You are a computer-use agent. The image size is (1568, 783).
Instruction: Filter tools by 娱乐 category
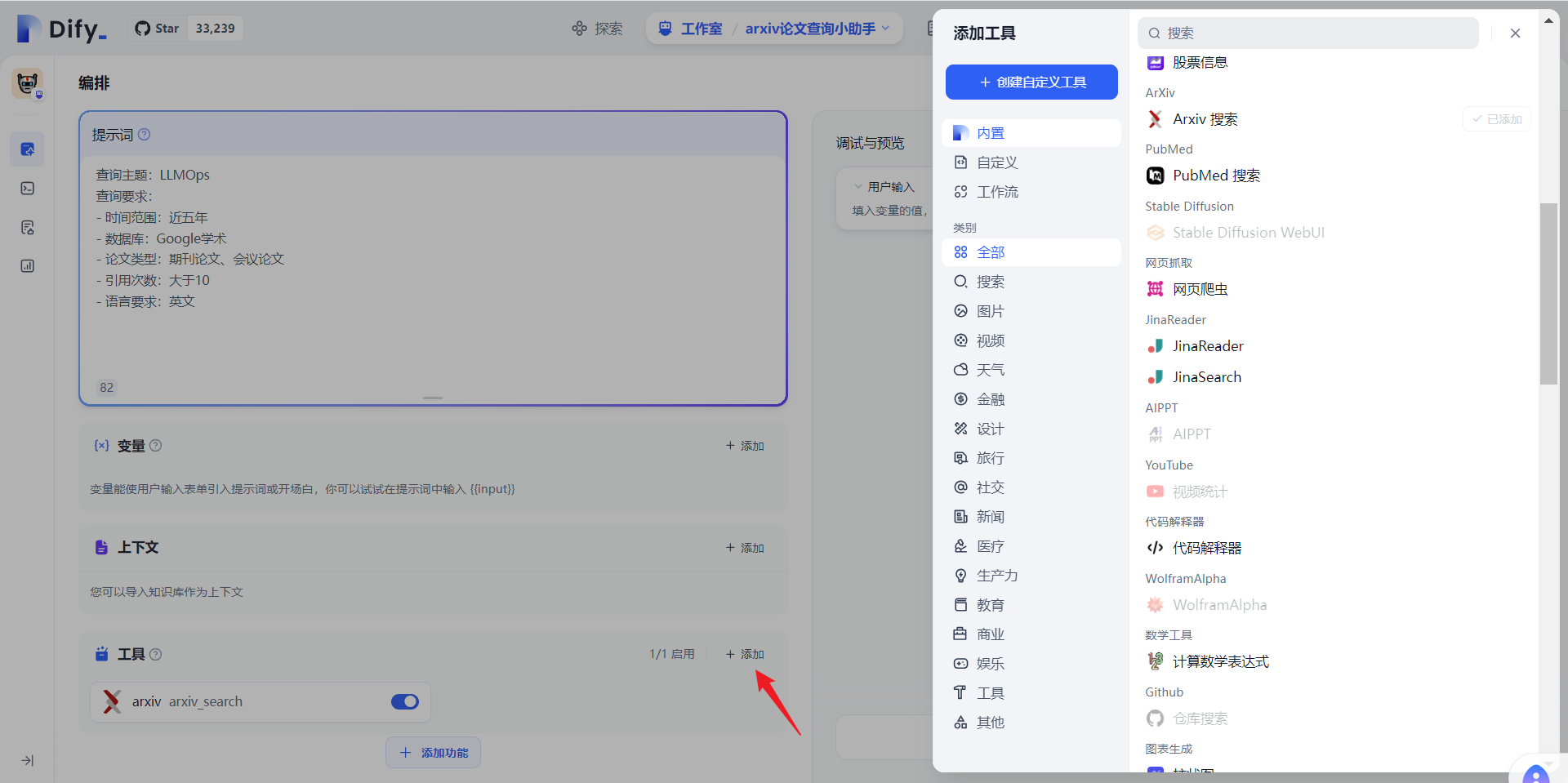(1031, 664)
